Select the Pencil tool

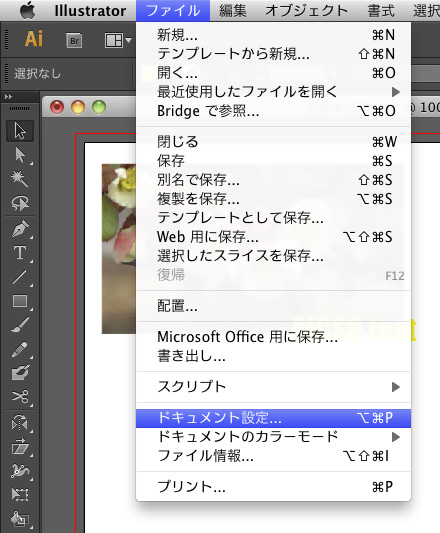point(20,349)
